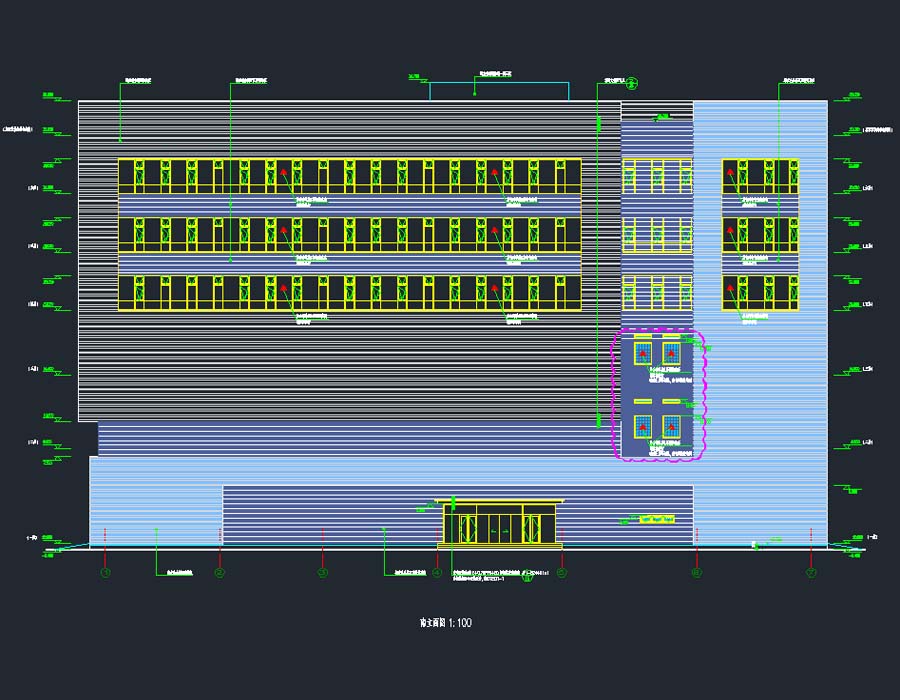This screenshot has height=700, width=900.
Task: Click the small yellow sign right of entrance
Action: coord(658,518)
